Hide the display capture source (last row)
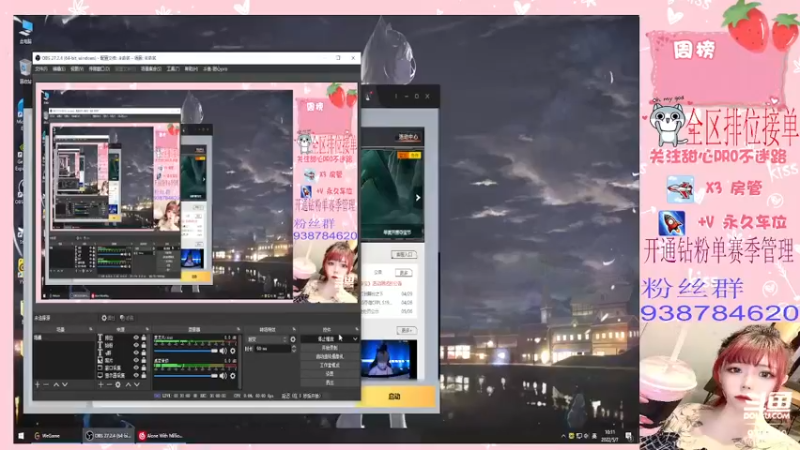 pyautogui.click(x=136, y=375)
